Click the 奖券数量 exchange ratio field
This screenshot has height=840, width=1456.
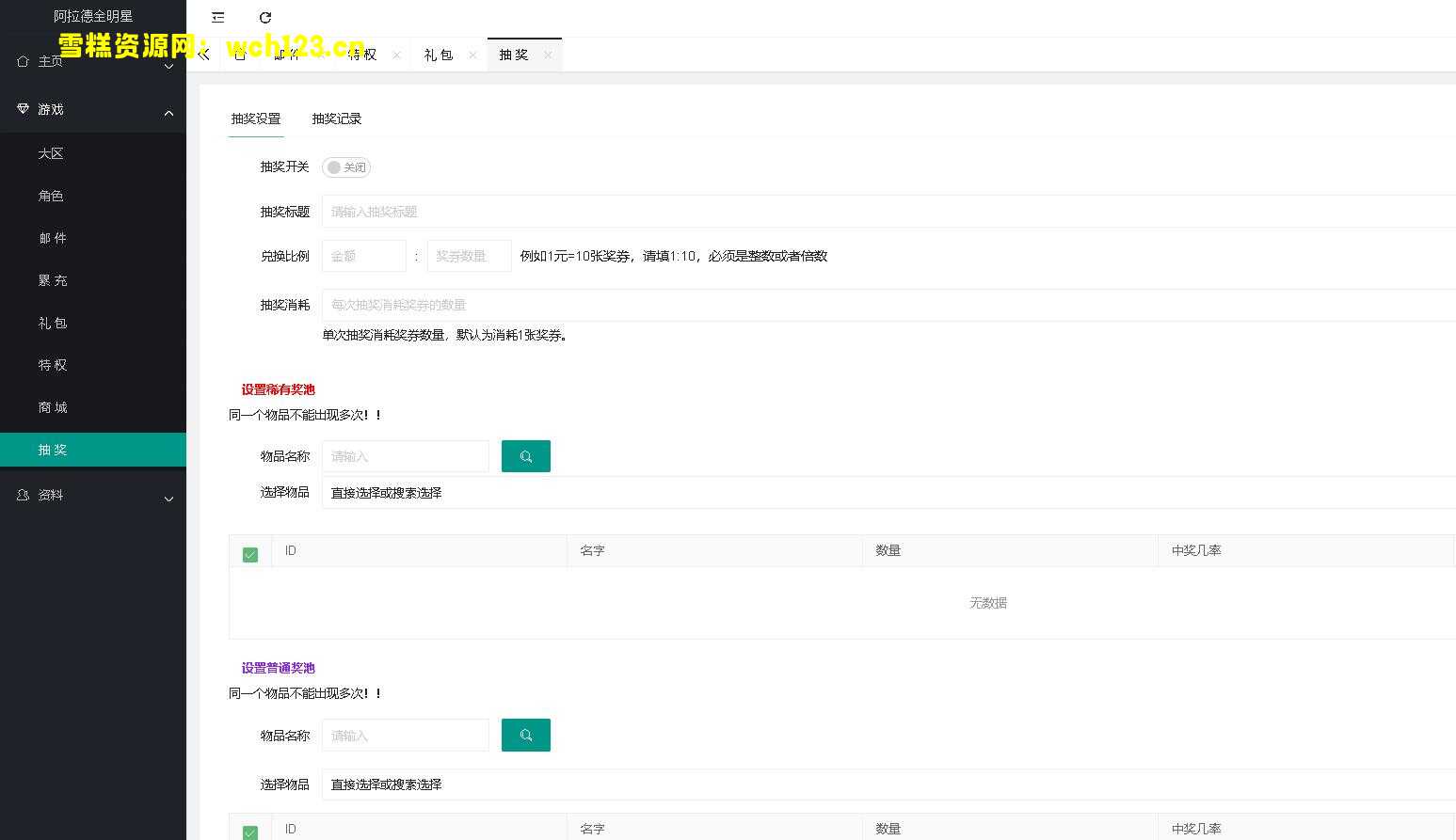click(x=470, y=256)
